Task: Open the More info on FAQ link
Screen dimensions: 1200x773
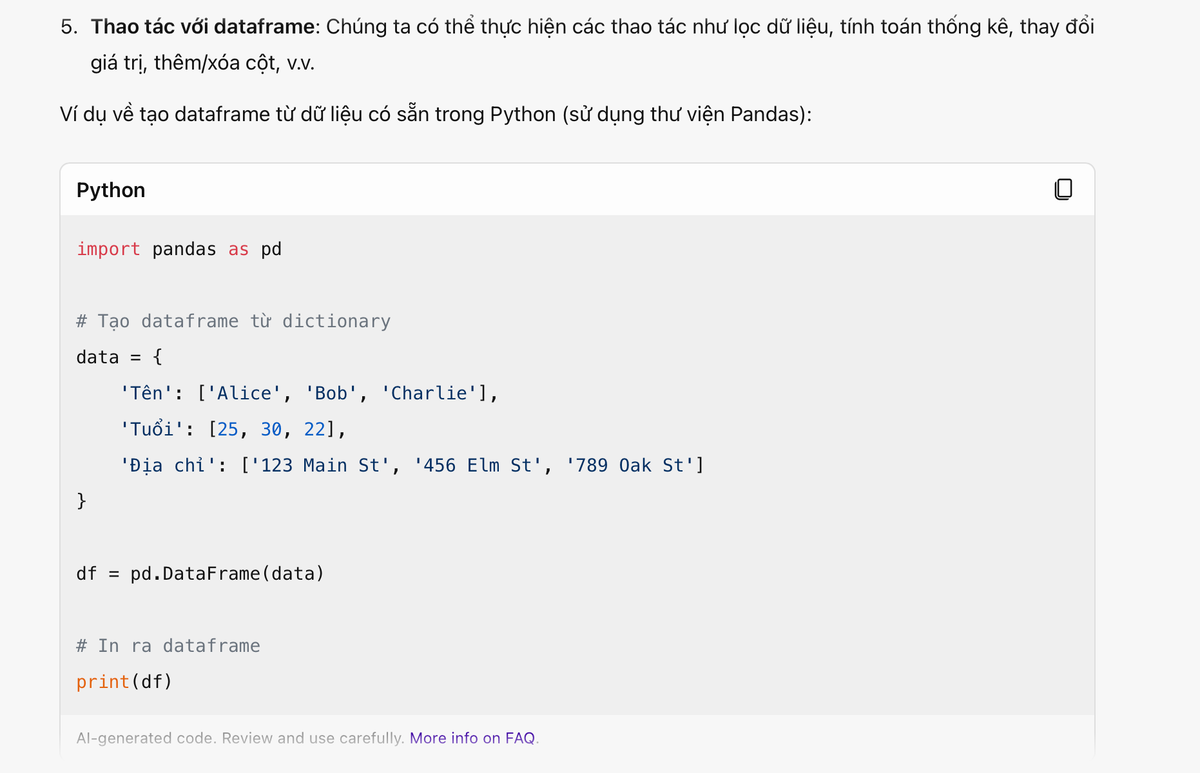Action: 473,738
